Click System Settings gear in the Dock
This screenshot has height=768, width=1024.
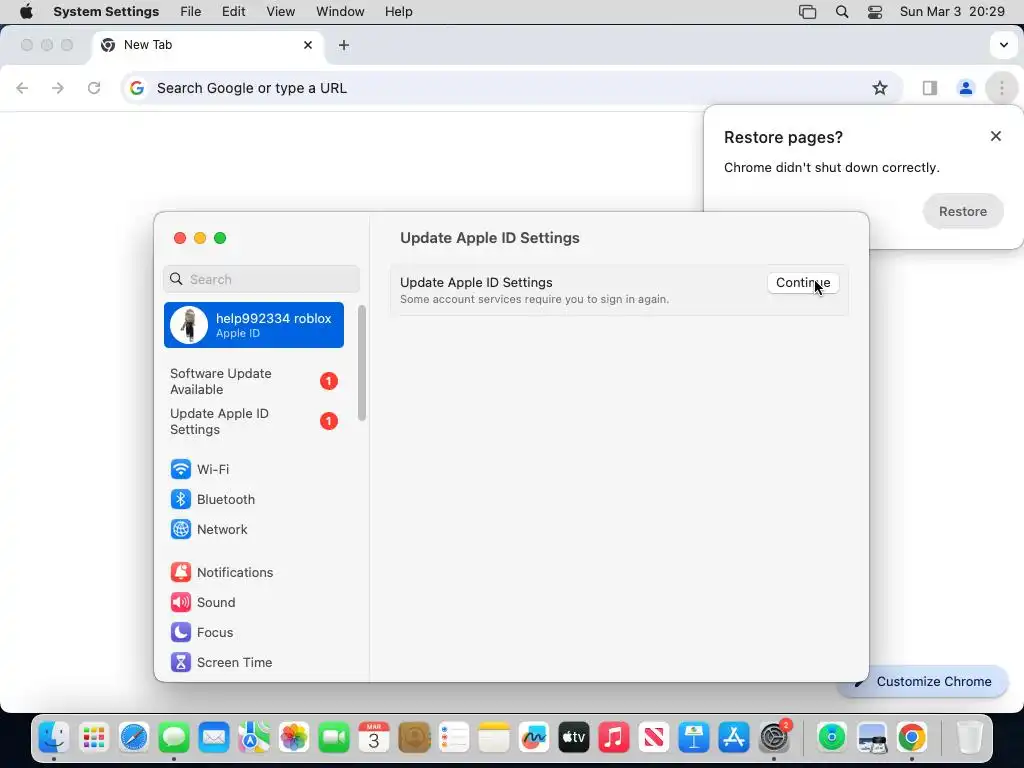pos(774,738)
